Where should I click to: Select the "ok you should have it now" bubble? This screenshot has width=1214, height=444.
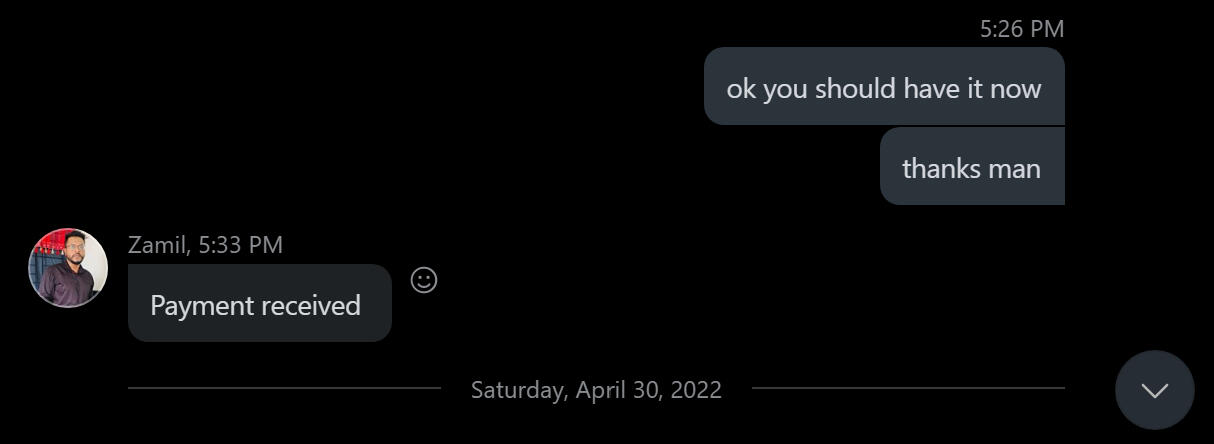(883, 86)
